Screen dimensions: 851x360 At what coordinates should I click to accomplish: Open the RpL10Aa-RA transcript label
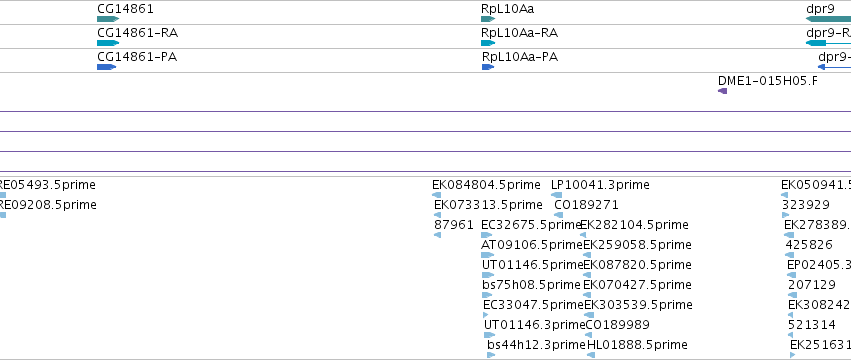519,33
